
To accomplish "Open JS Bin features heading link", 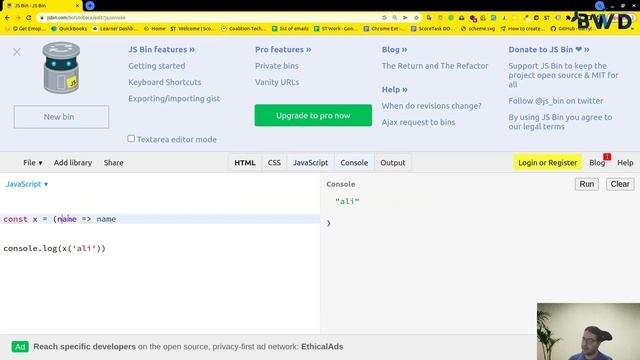I will [x=162, y=49].
